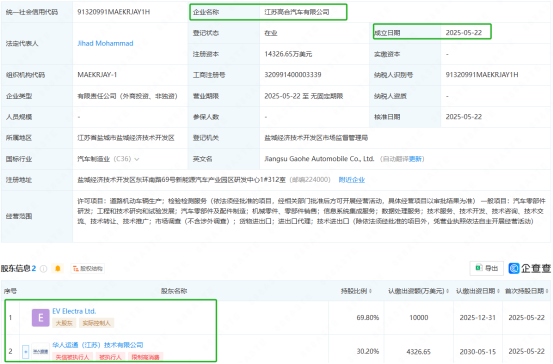
Task: Open the EV Electra Ltd. shareholder link
Action: tap(74, 311)
